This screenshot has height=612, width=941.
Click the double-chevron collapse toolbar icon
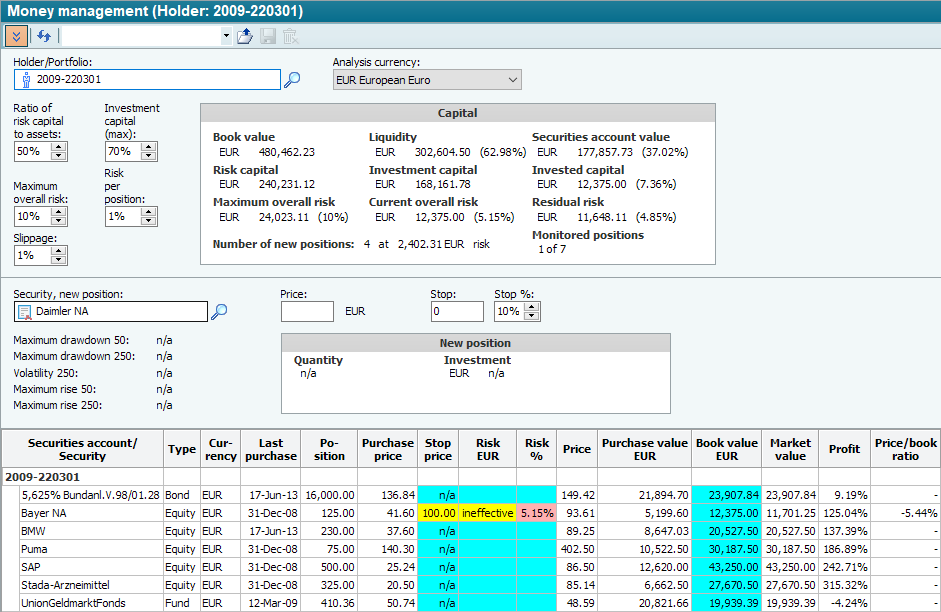16,36
